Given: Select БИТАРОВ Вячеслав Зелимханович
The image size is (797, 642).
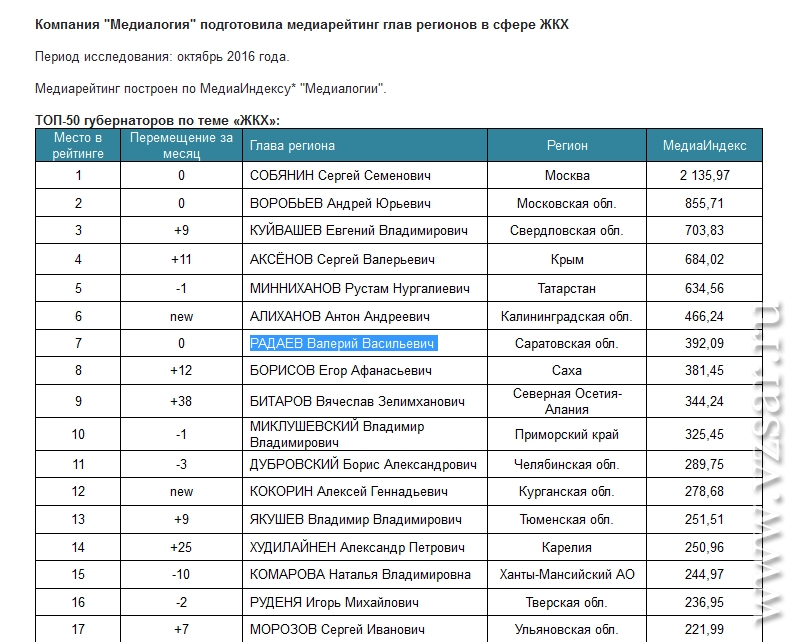Looking at the screenshot, I should point(357,401).
